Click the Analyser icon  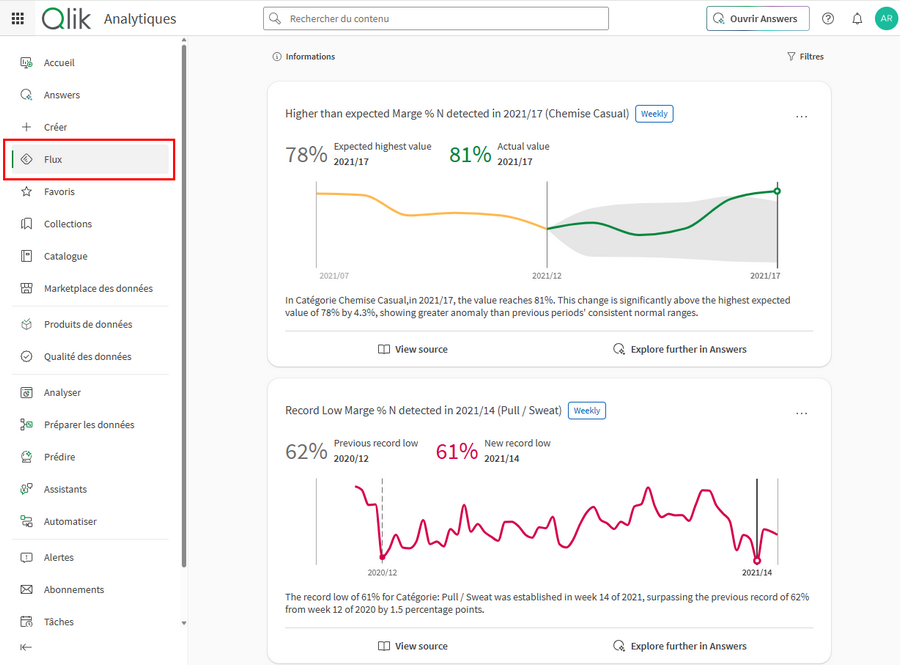click(26, 392)
